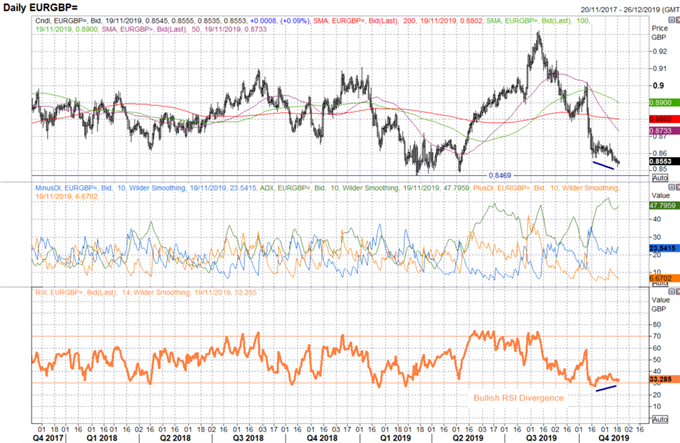The width and height of the screenshot is (680, 443).
Task: Click the 'Q2 2018' time axis label
Action: coord(175,438)
